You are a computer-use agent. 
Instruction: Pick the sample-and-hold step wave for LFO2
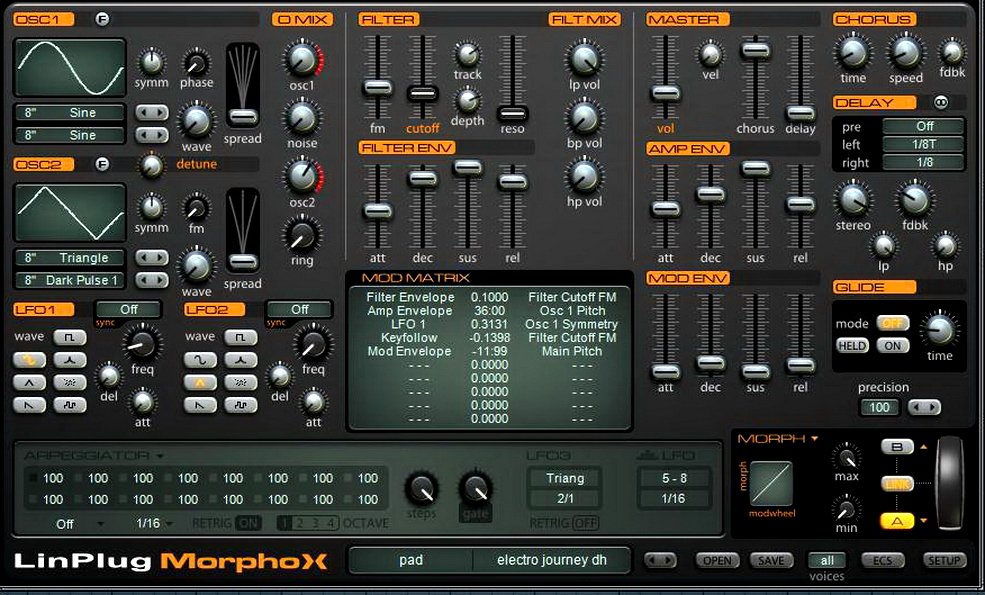(241, 405)
